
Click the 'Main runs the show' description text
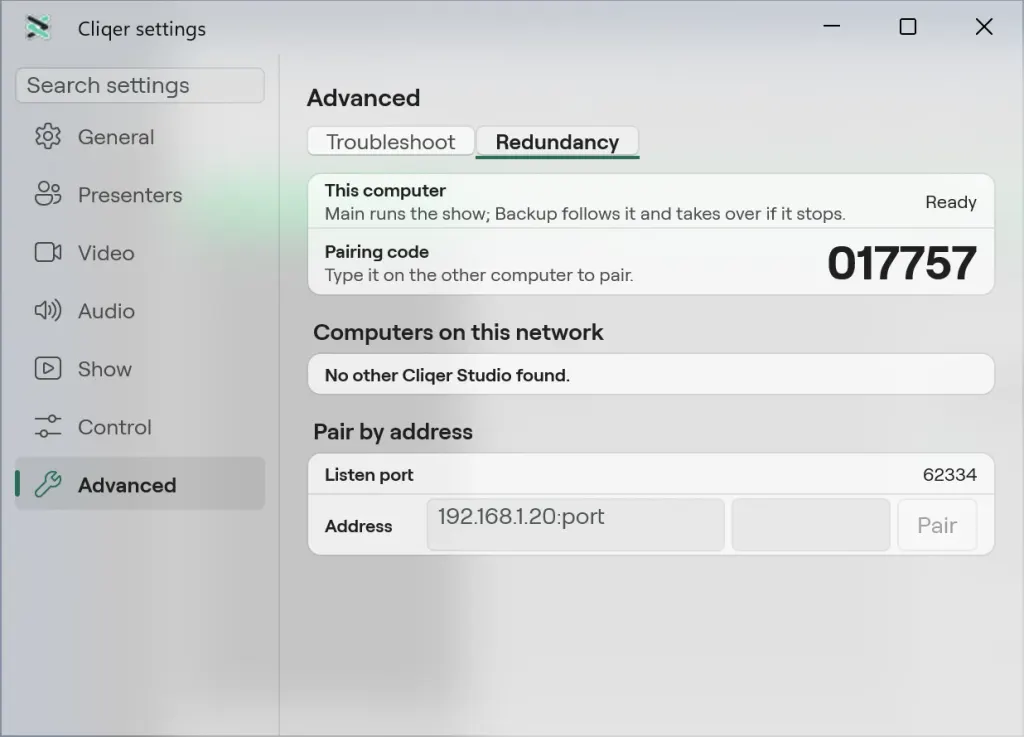pos(585,213)
